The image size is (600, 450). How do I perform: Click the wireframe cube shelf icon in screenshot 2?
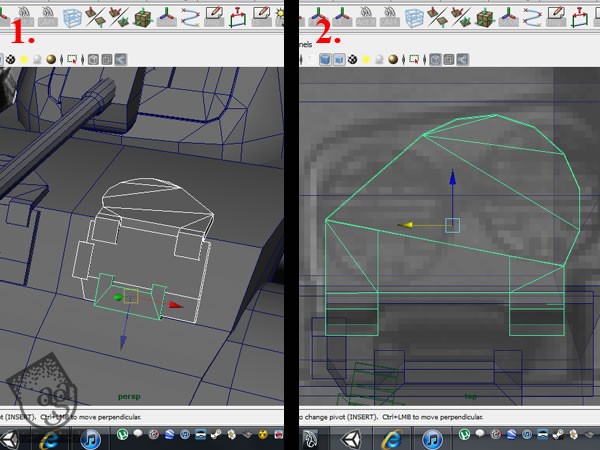click(415, 17)
